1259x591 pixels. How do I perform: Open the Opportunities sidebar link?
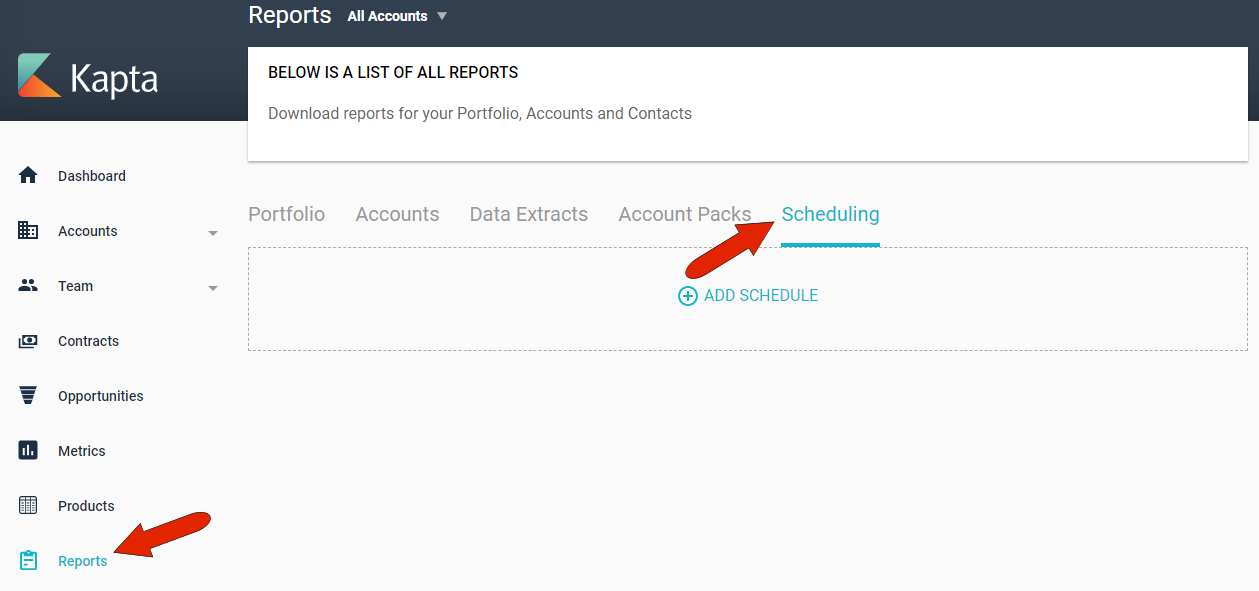(101, 396)
